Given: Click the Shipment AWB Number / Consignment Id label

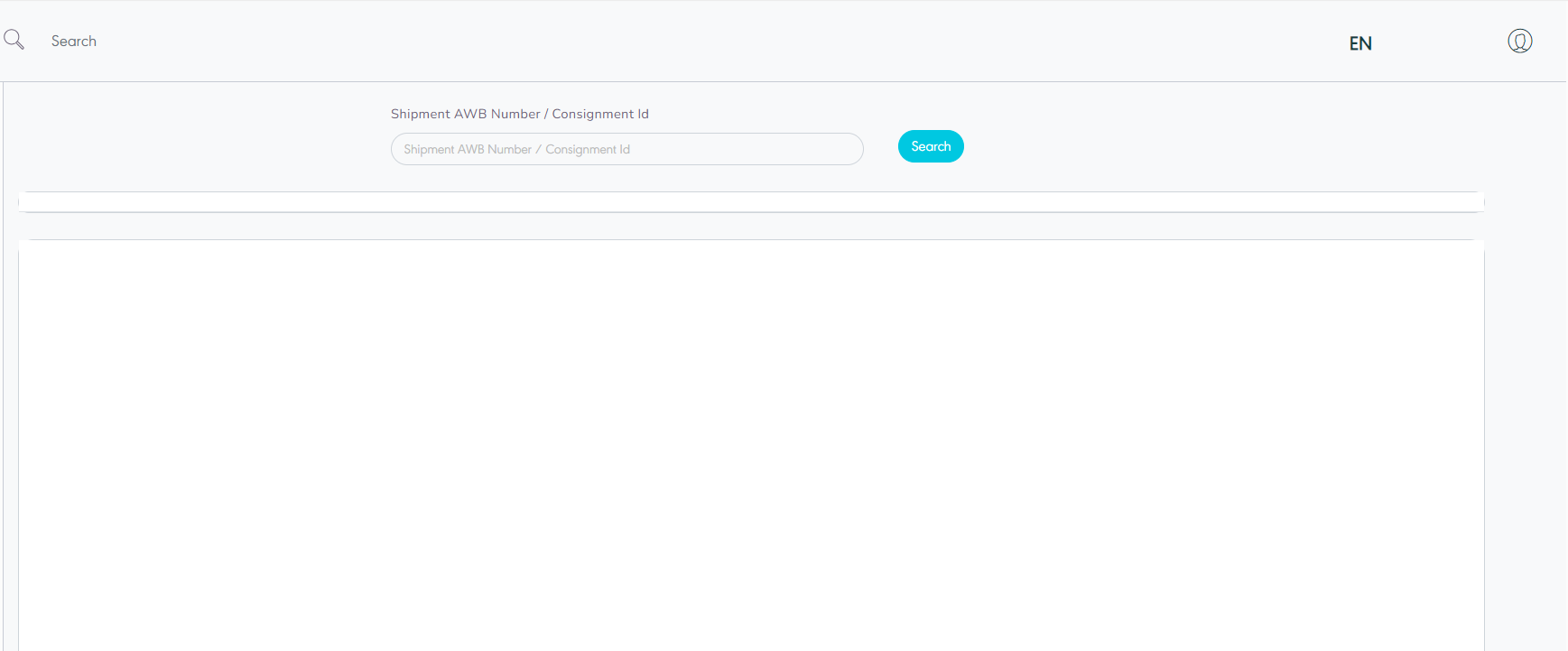Looking at the screenshot, I should coord(519,114).
